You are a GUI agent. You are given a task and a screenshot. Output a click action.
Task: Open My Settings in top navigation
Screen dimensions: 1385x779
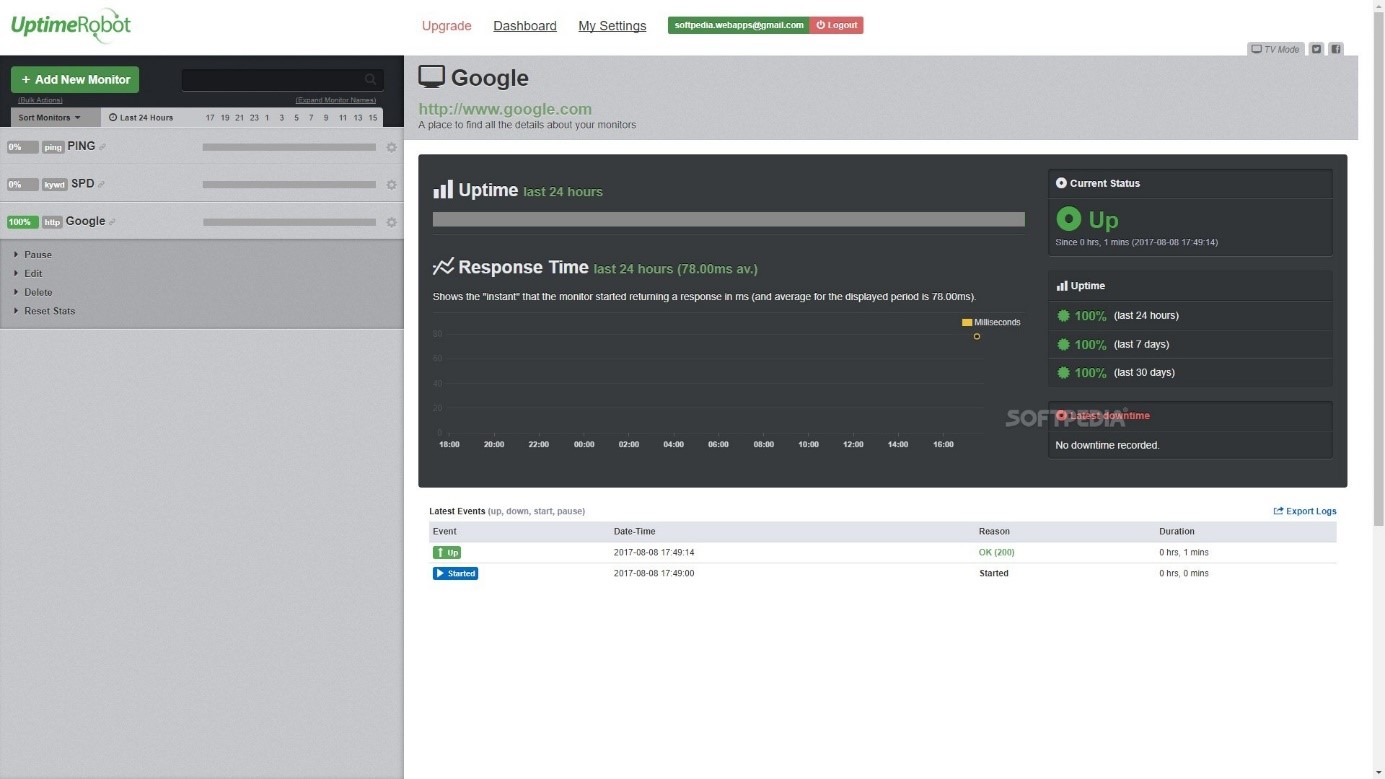tap(612, 26)
